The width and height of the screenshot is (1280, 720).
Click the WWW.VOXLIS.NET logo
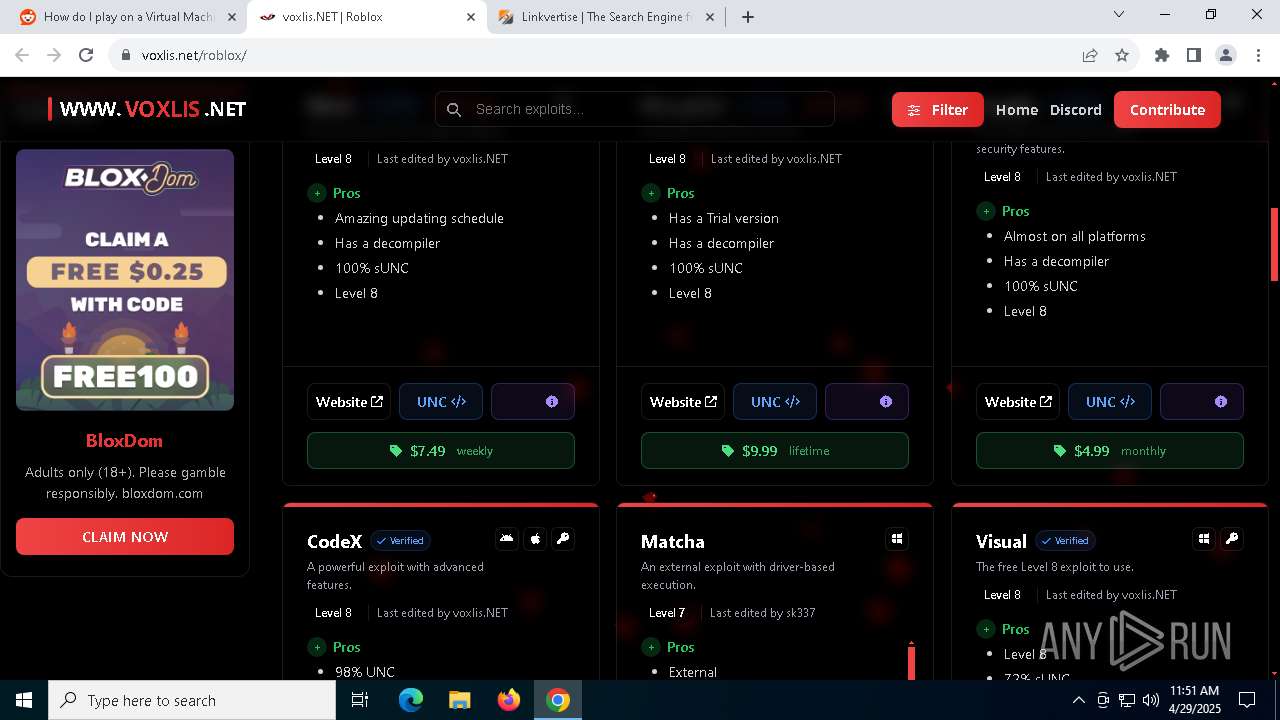tap(147, 109)
